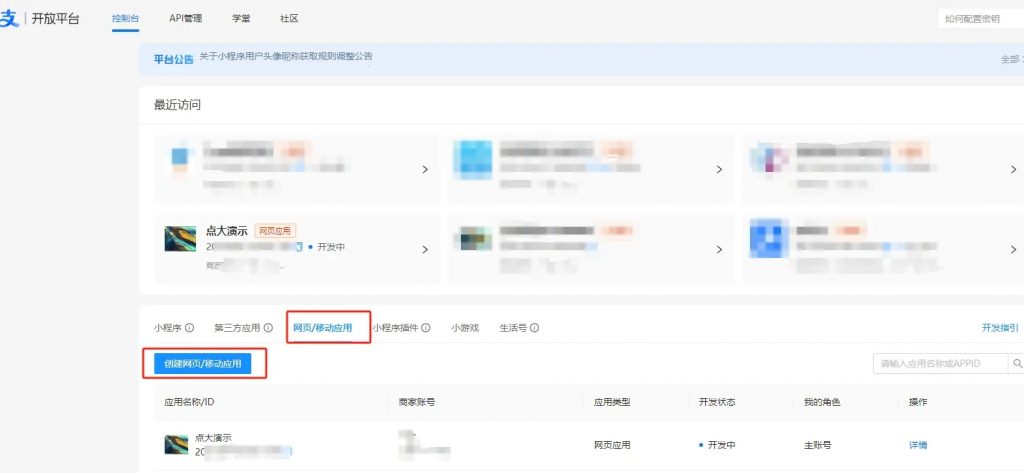Click the info icon beside 小程序插件

426,328
